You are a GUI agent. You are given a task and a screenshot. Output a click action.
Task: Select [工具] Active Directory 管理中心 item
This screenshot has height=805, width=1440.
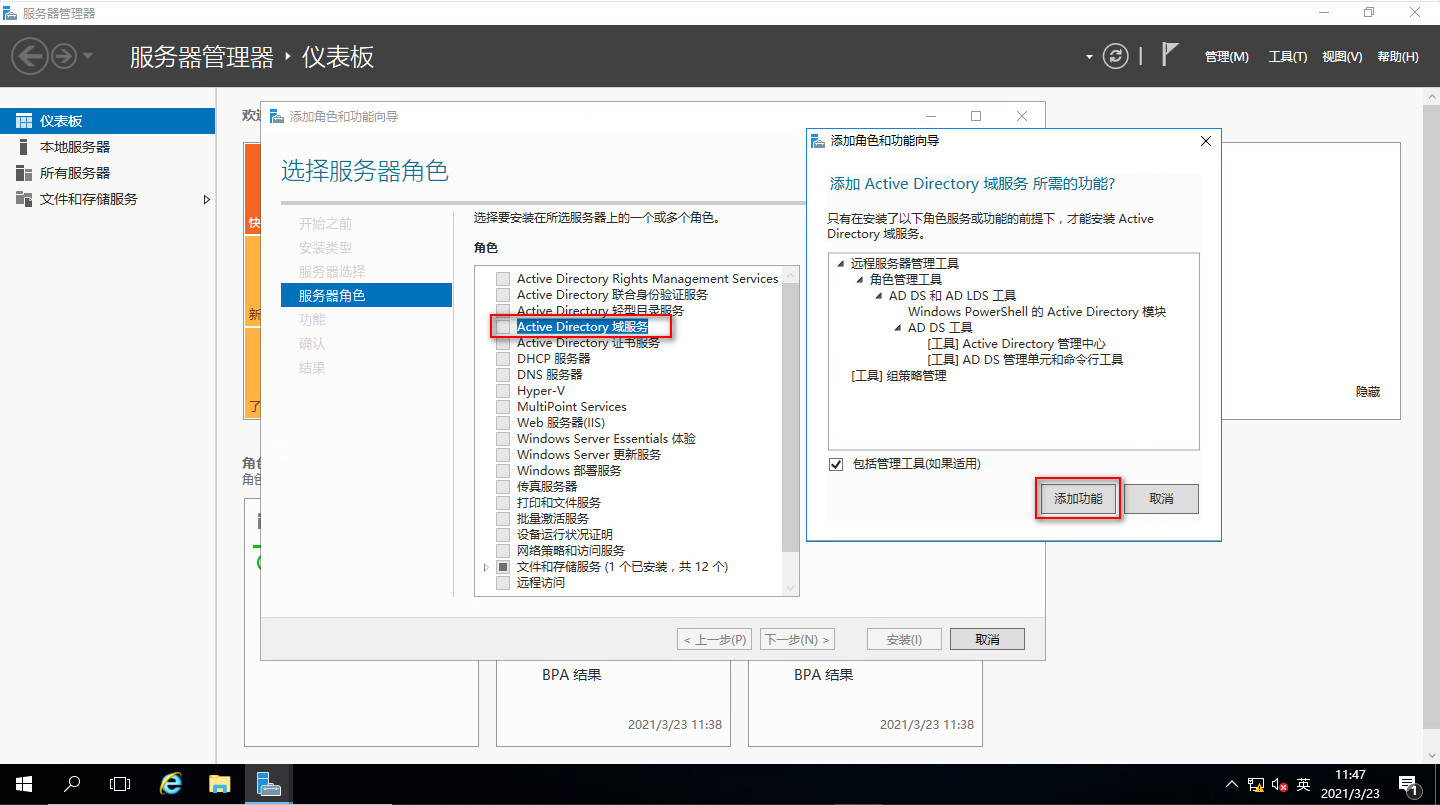[1016, 344]
